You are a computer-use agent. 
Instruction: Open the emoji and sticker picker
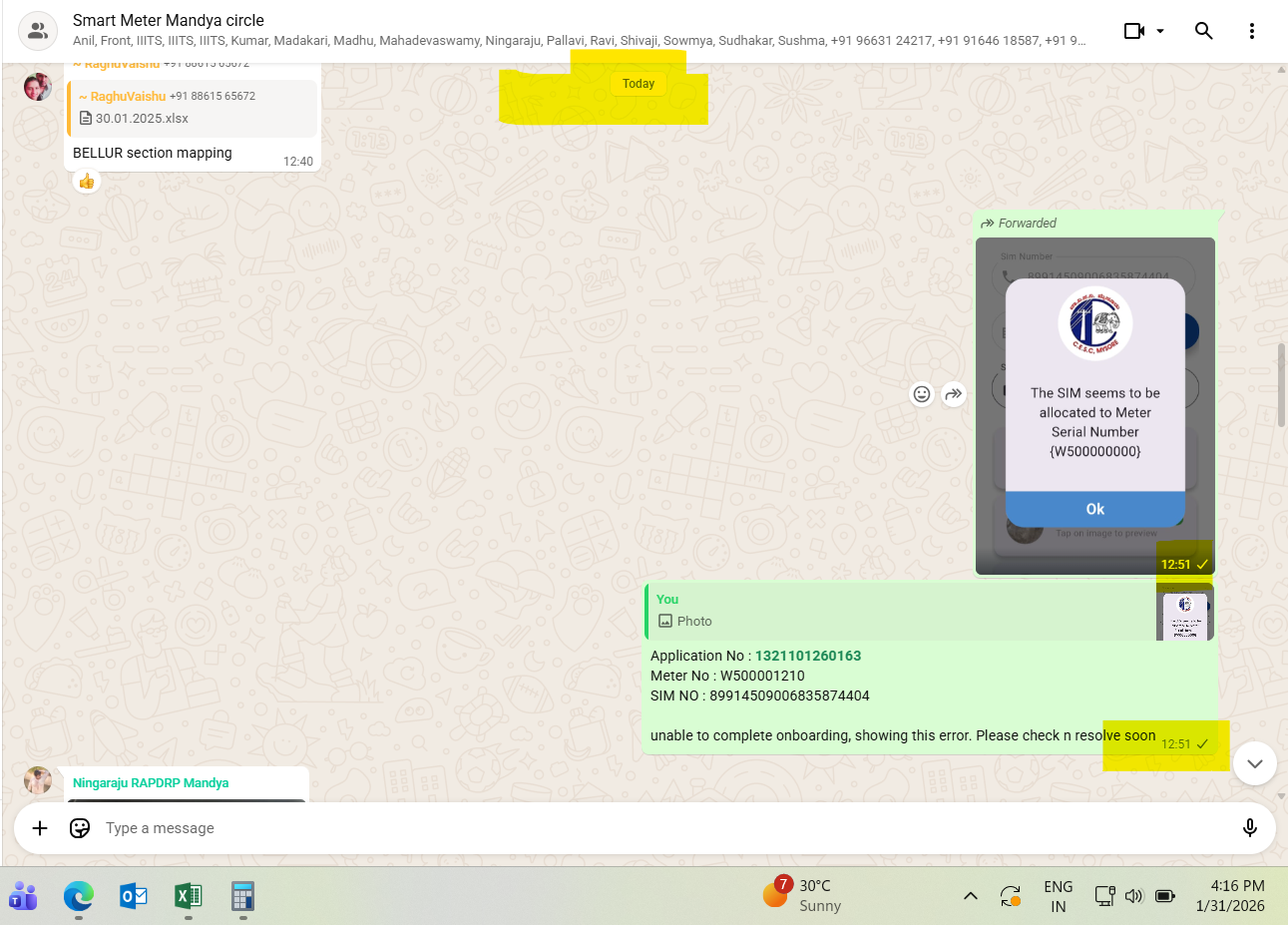[x=80, y=828]
